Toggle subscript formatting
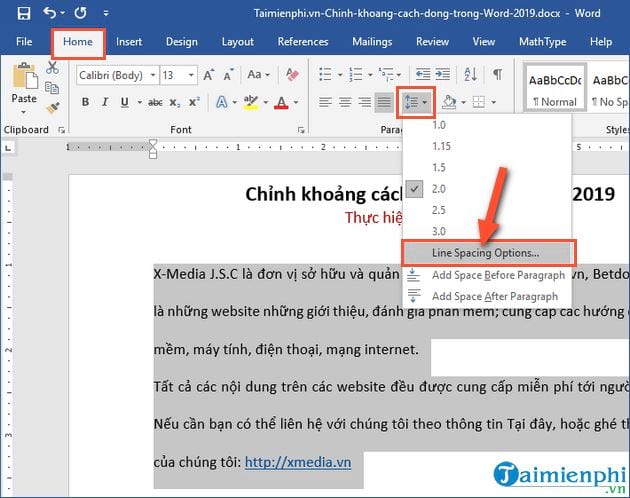The image size is (630, 498). point(174,102)
